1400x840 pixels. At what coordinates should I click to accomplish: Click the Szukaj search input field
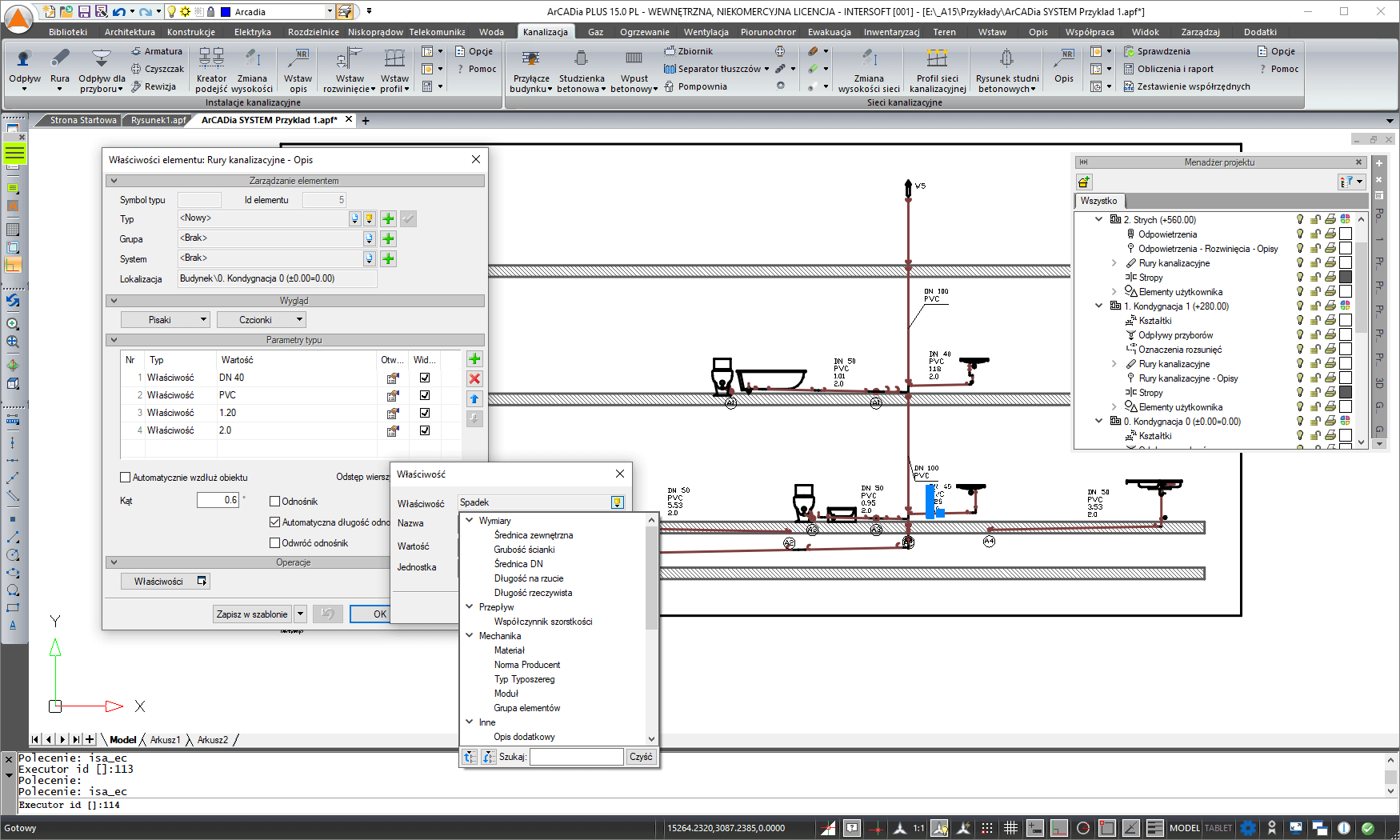(x=576, y=756)
